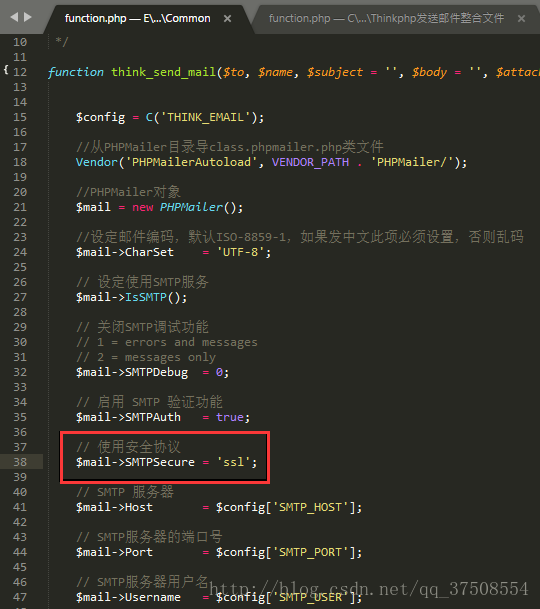Image resolution: width=540 pixels, height=609 pixels.
Task: Click the previous tab left arrow
Action: pos(14,17)
